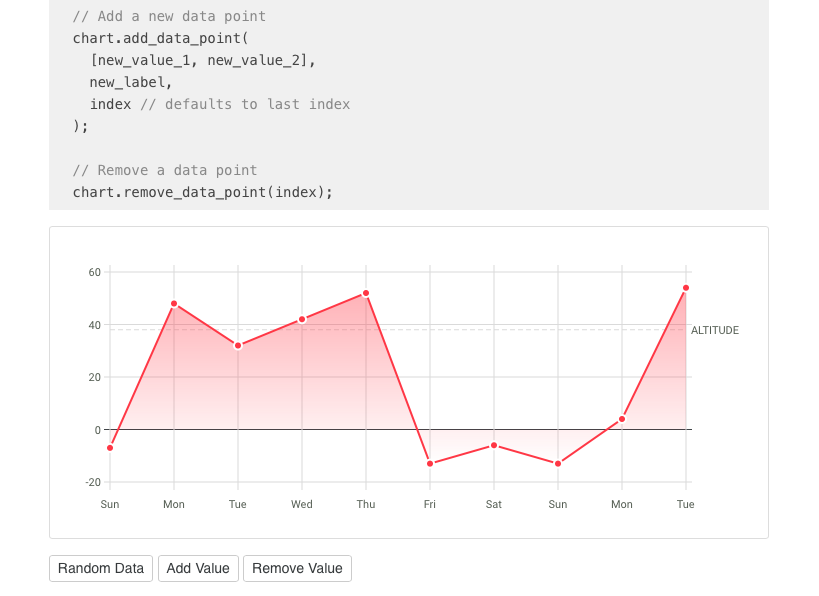Click the Random Data button
Screen dimensions: 819x596
(x=100, y=568)
